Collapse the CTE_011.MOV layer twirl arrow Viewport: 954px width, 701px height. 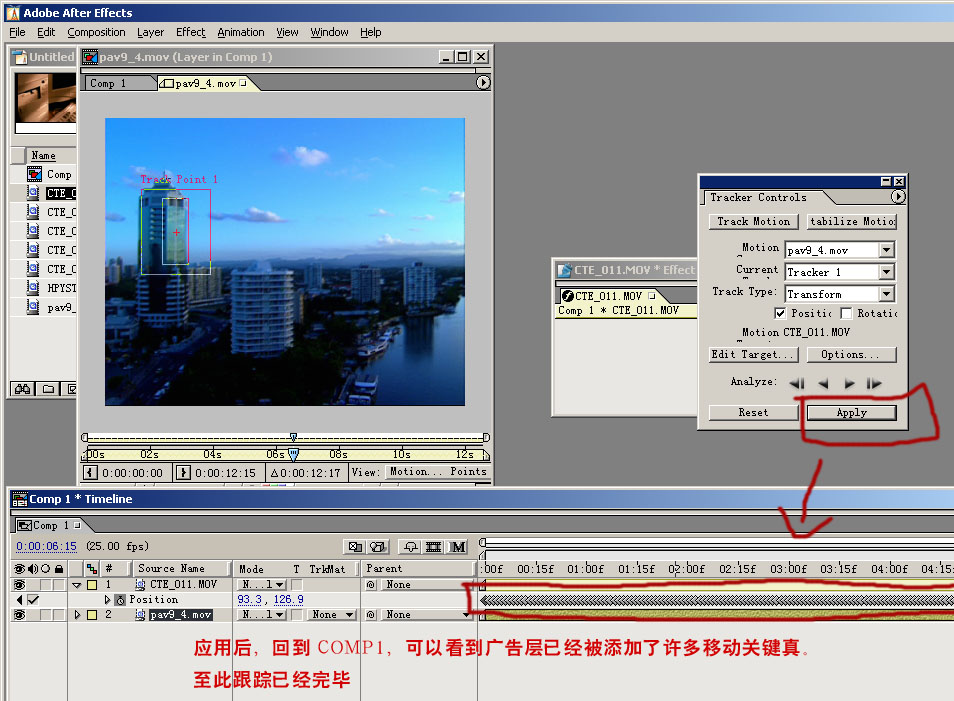pyautogui.click(x=77, y=585)
